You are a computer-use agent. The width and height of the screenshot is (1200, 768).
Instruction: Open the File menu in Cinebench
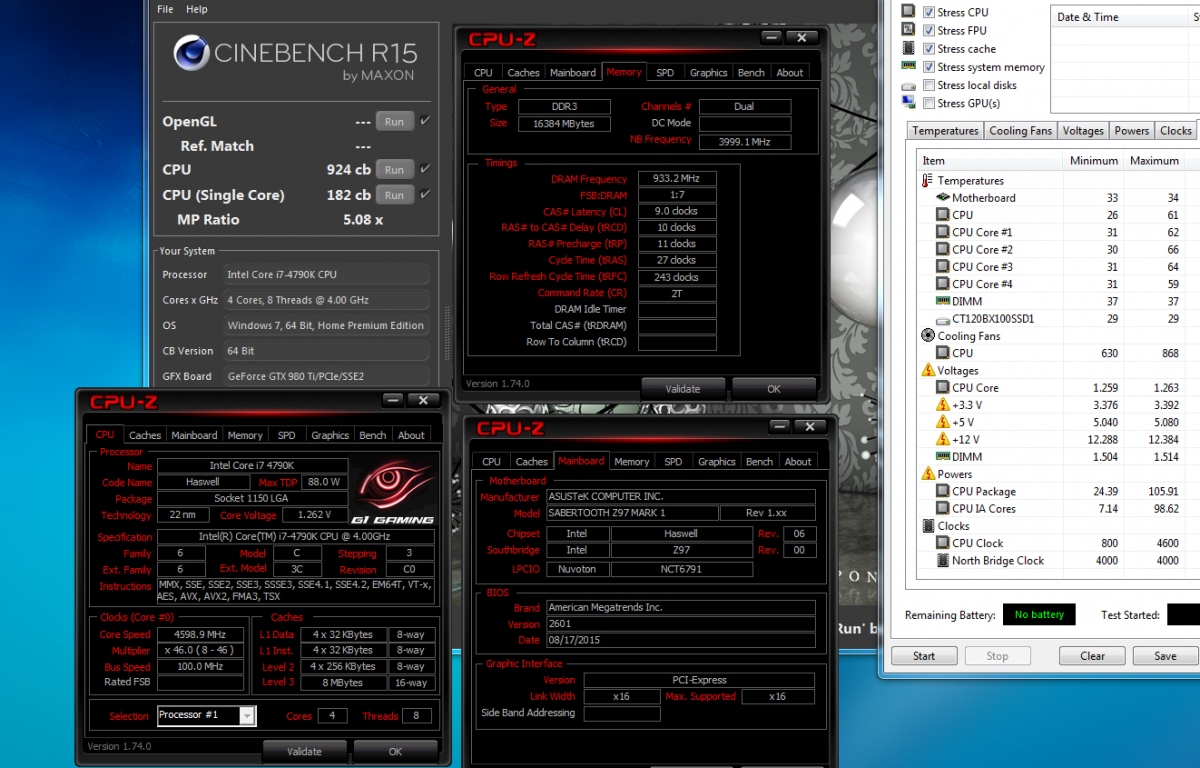coord(165,9)
